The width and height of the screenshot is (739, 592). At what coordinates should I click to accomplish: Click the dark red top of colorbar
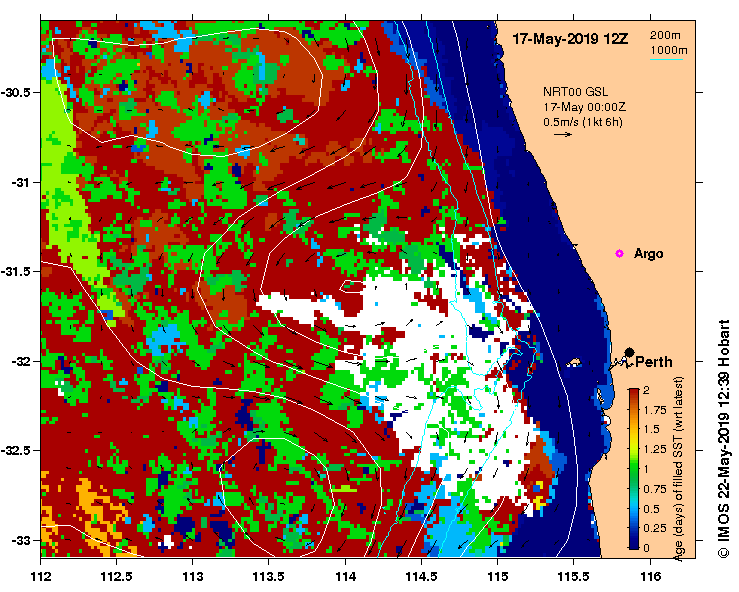click(x=634, y=392)
